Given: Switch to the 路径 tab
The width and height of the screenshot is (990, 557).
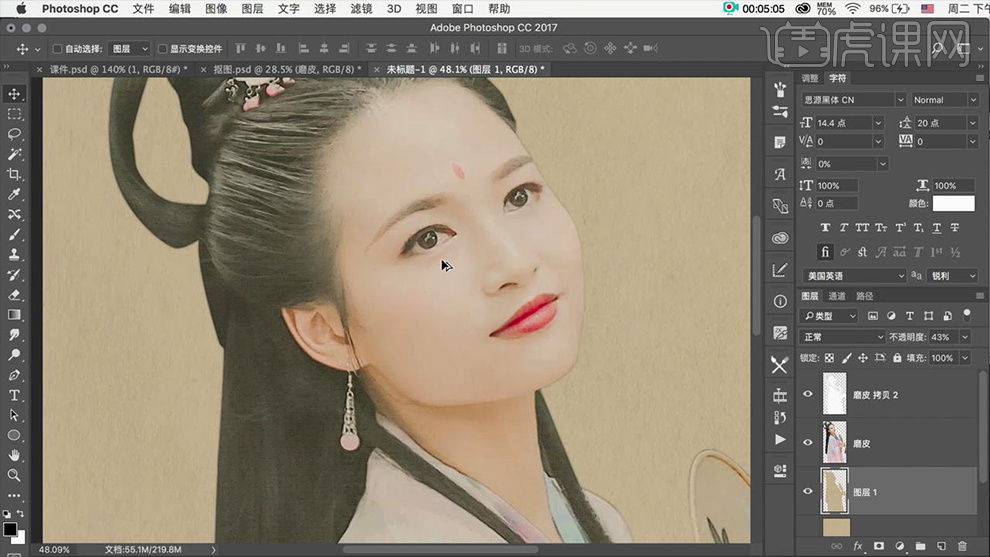Looking at the screenshot, I should pyautogui.click(x=864, y=296).
